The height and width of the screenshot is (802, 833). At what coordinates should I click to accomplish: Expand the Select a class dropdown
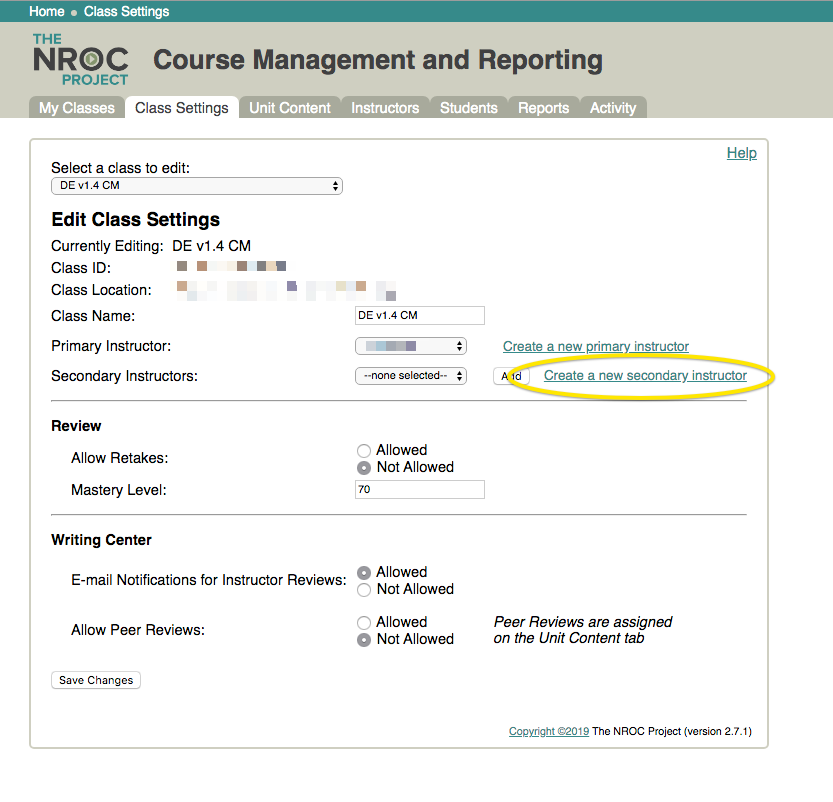pyautogui.click(x=197, y=186)
